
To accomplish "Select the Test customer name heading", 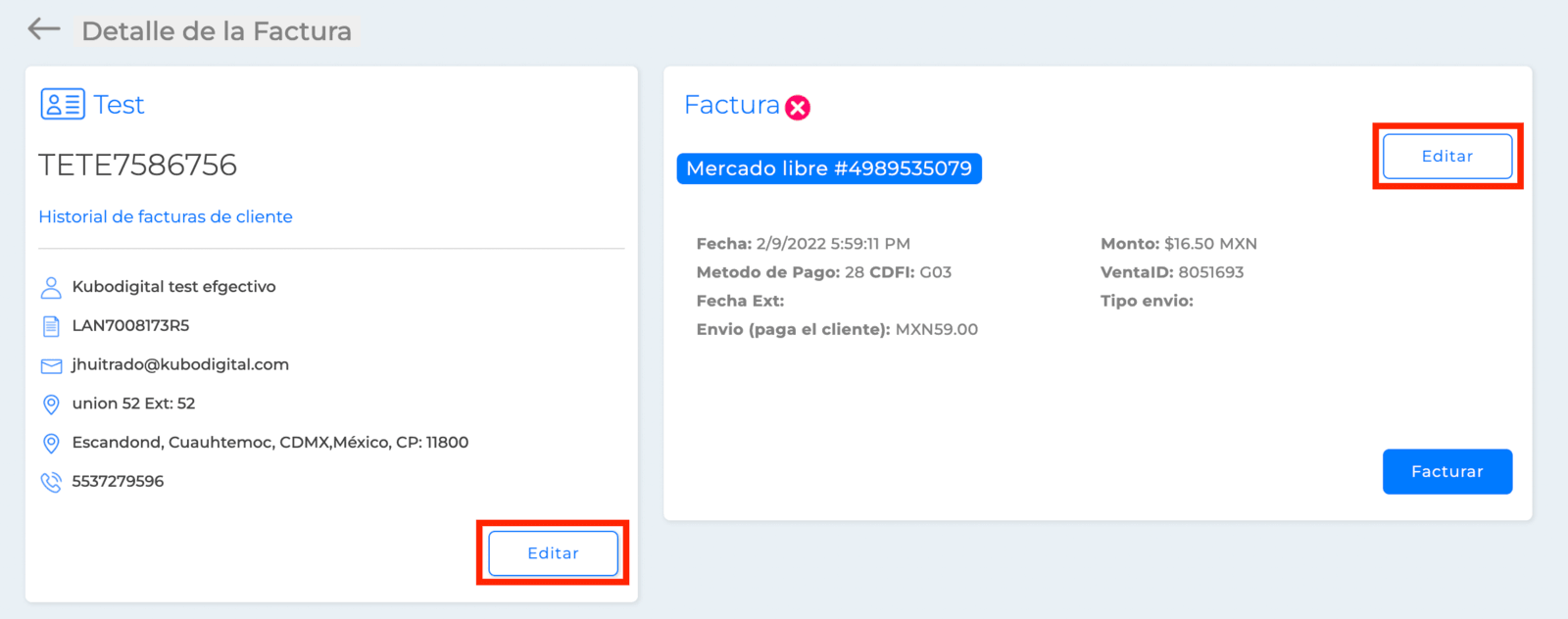I will tap(119, 105).
